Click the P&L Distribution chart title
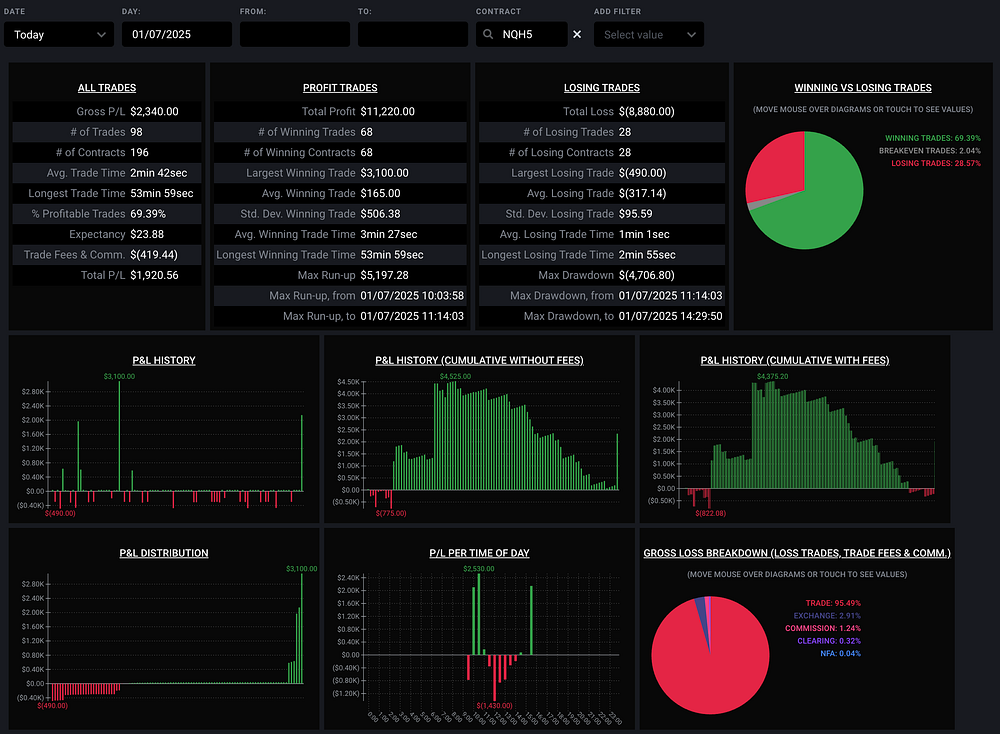The image size is (1000, 734). click(164, 553)
